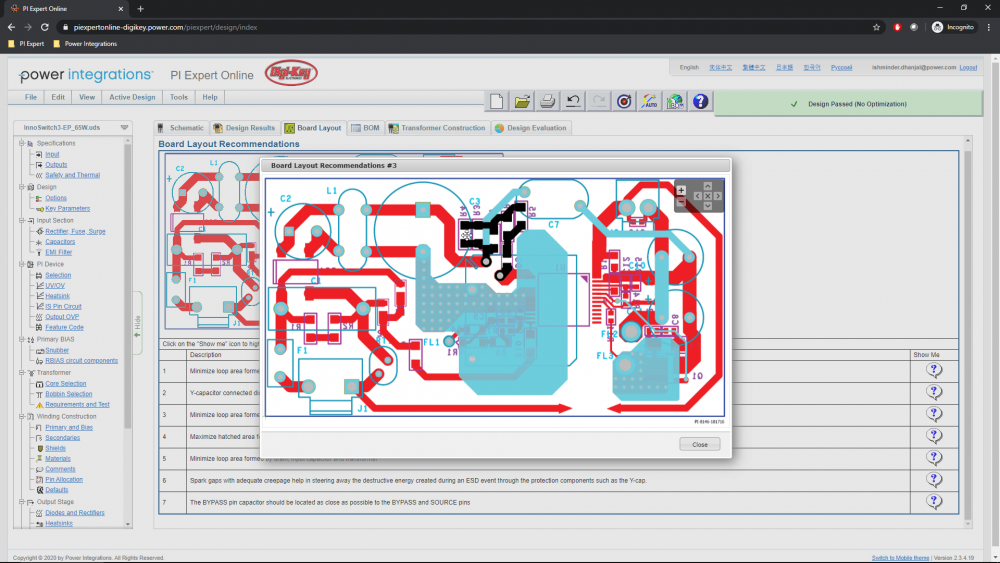Click the main content vertical scrollbar

[967, 332]
